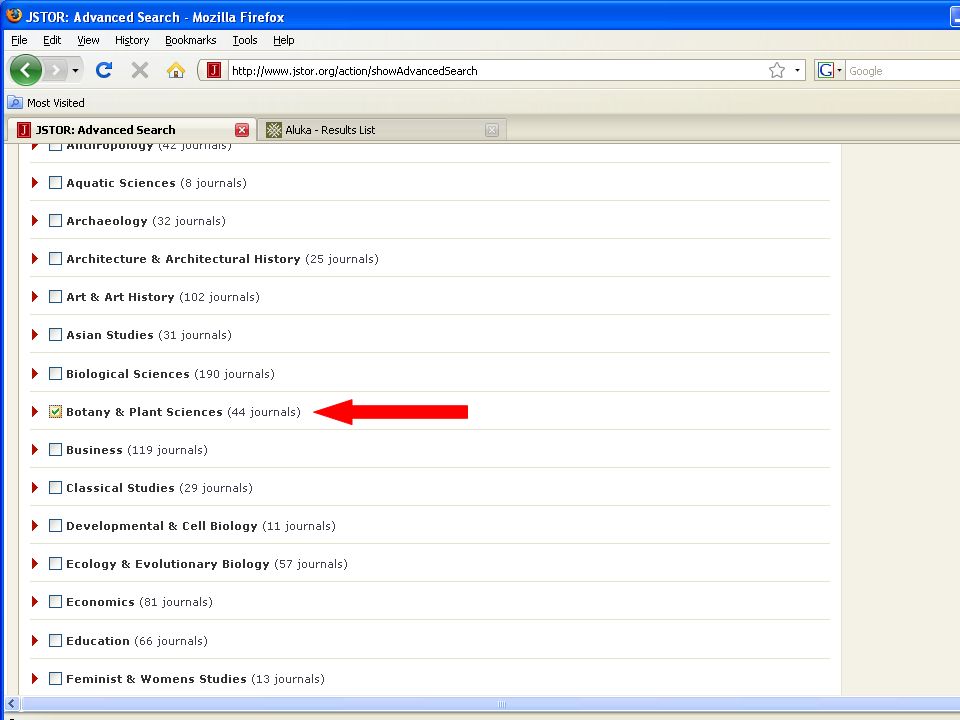
Task: Tick the Business checkbox
Action: coord(55,449)
